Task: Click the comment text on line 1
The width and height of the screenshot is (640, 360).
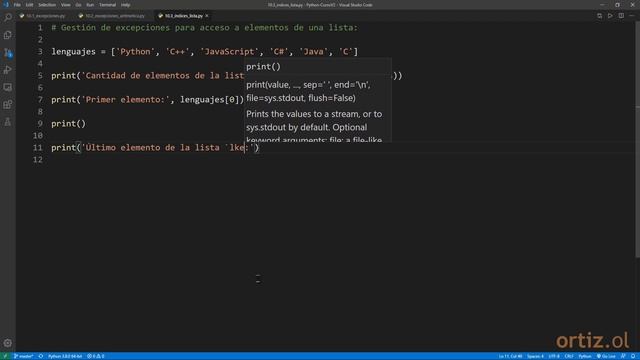Action: click(x=204, y=28)
